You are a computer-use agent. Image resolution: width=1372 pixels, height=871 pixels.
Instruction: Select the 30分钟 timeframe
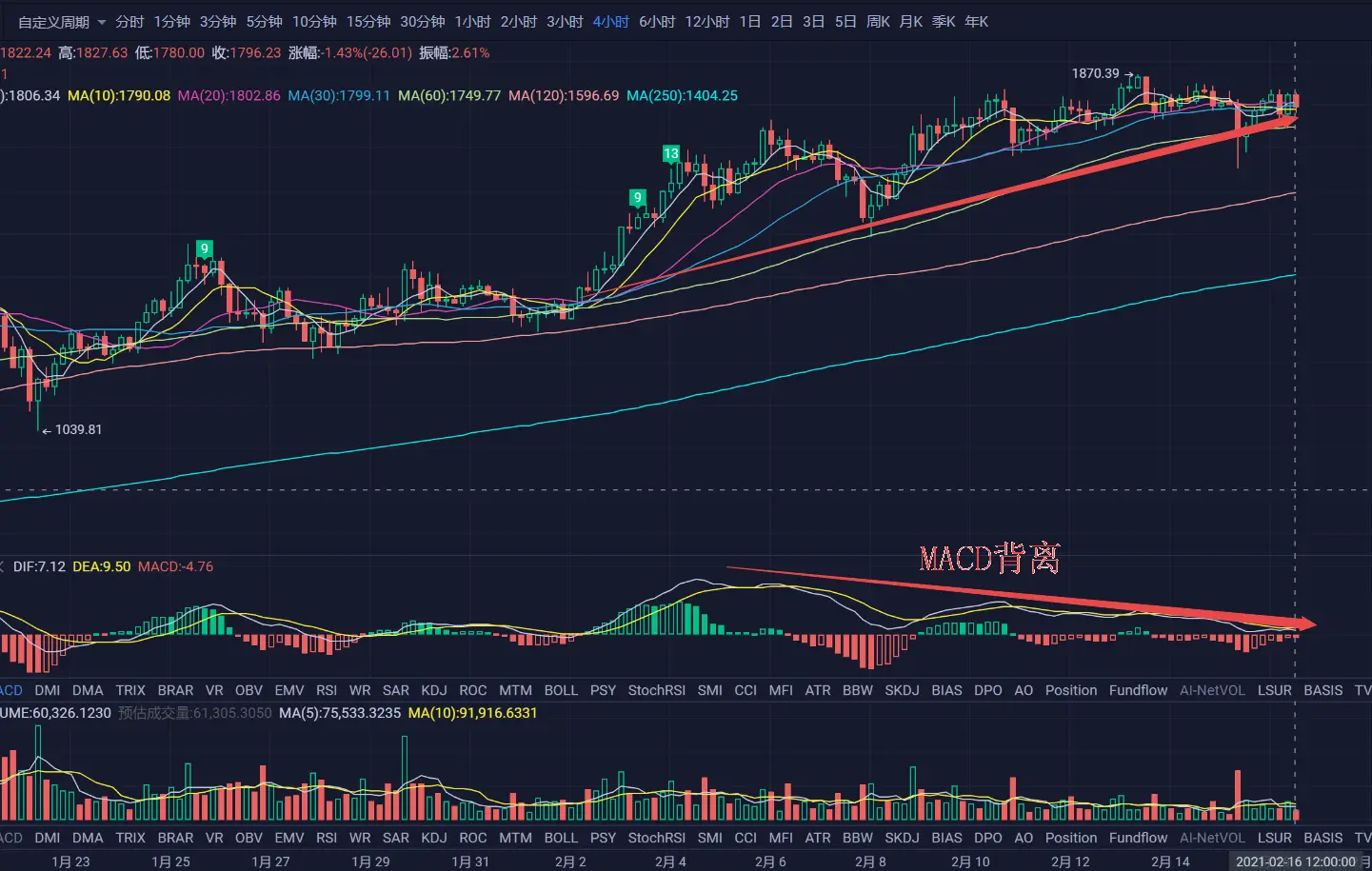tap(423, 22)
